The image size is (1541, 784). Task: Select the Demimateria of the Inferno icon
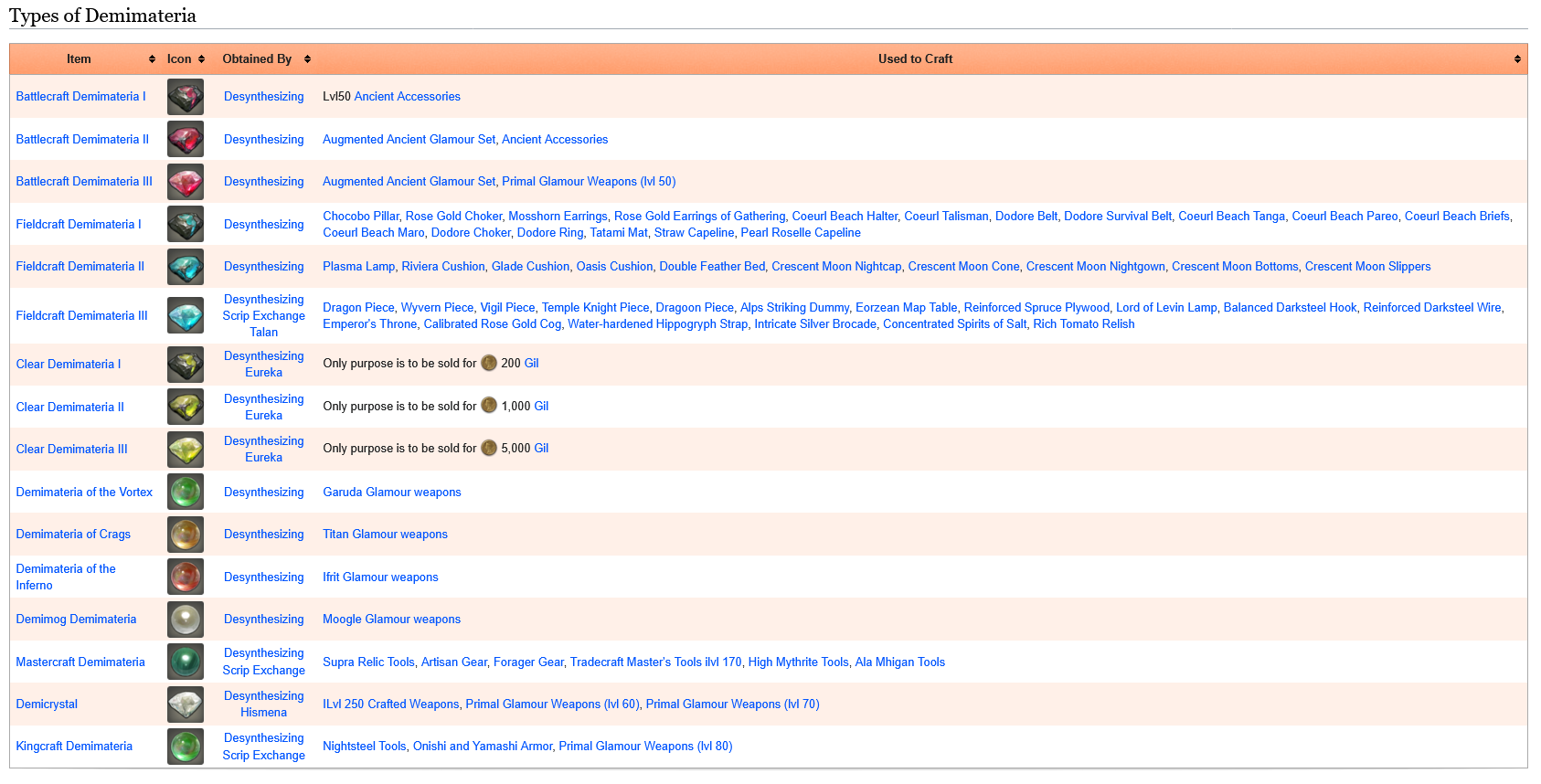[186, 577]
